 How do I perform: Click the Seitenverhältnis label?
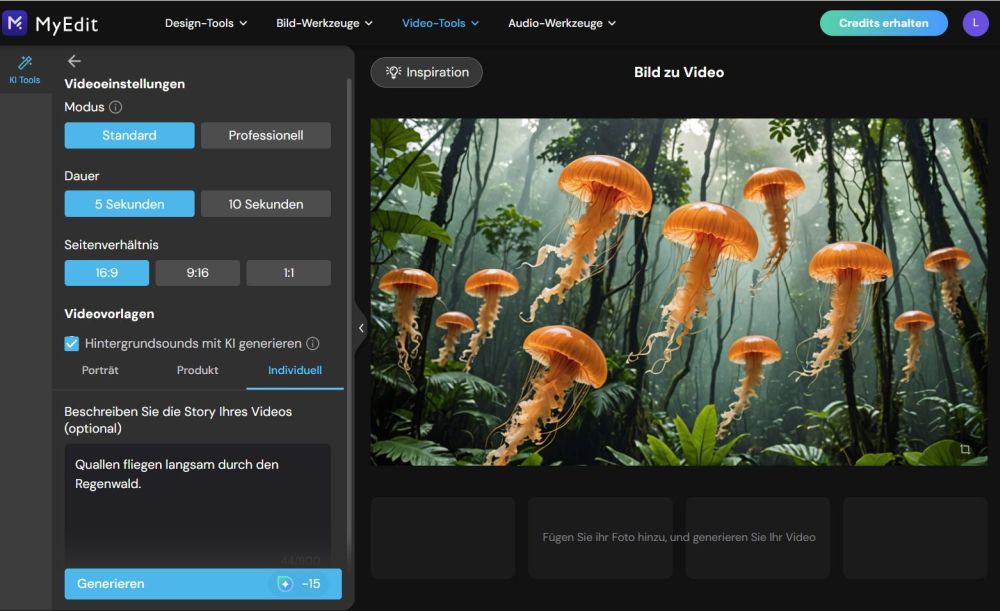tap(111, 245)
